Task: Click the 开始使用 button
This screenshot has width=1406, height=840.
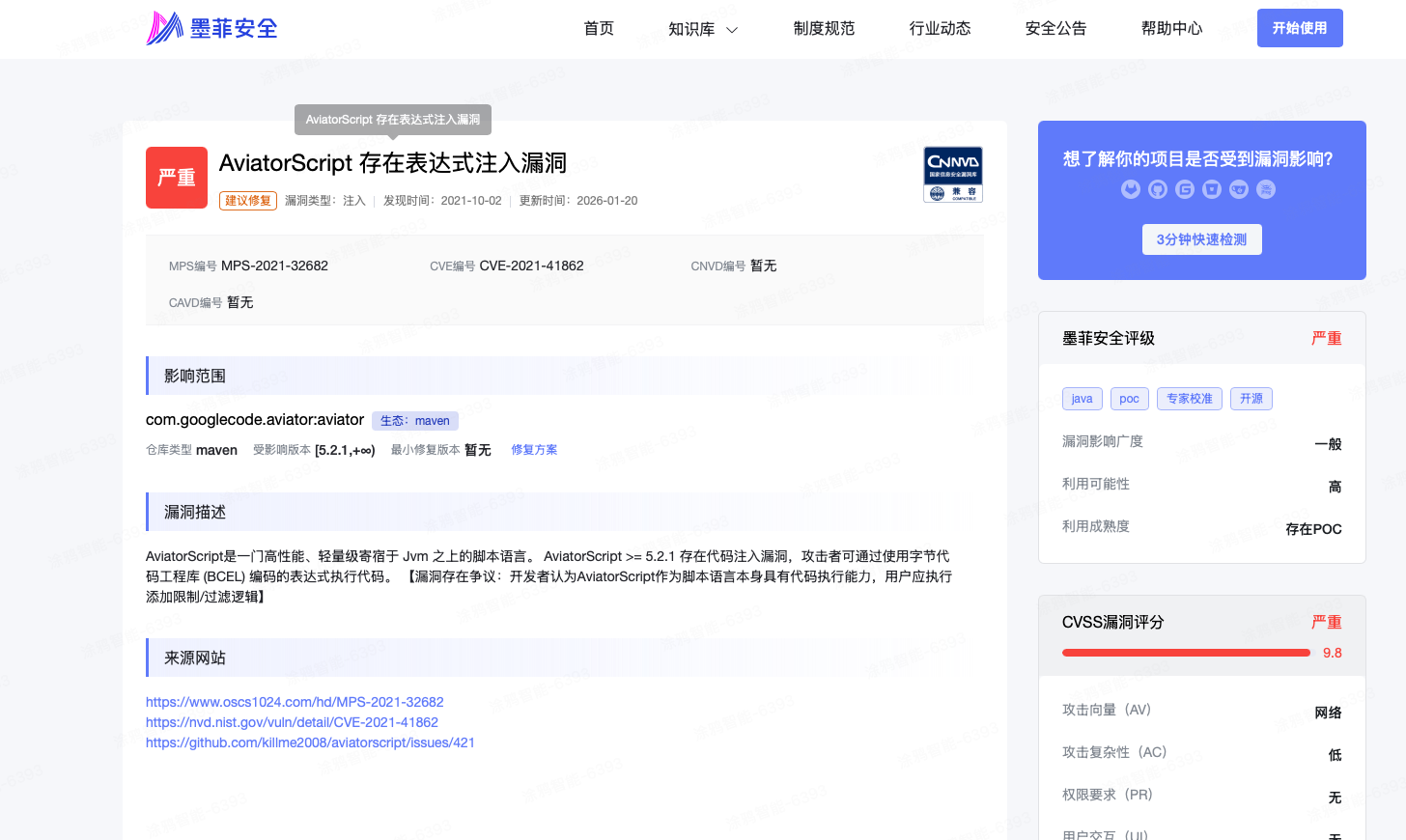Action: tap(1300, 28)
